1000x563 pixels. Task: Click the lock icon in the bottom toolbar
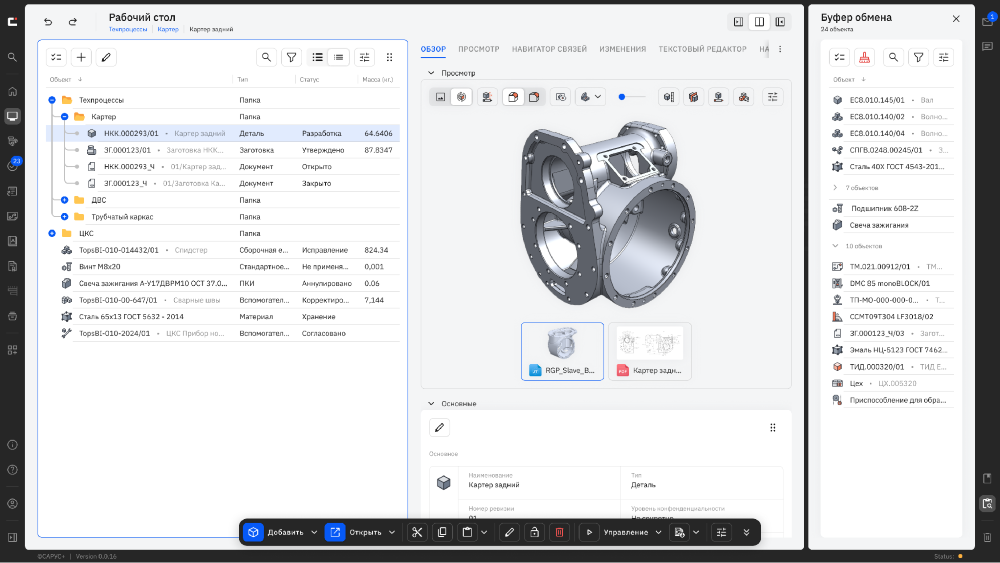pos(534,532)
